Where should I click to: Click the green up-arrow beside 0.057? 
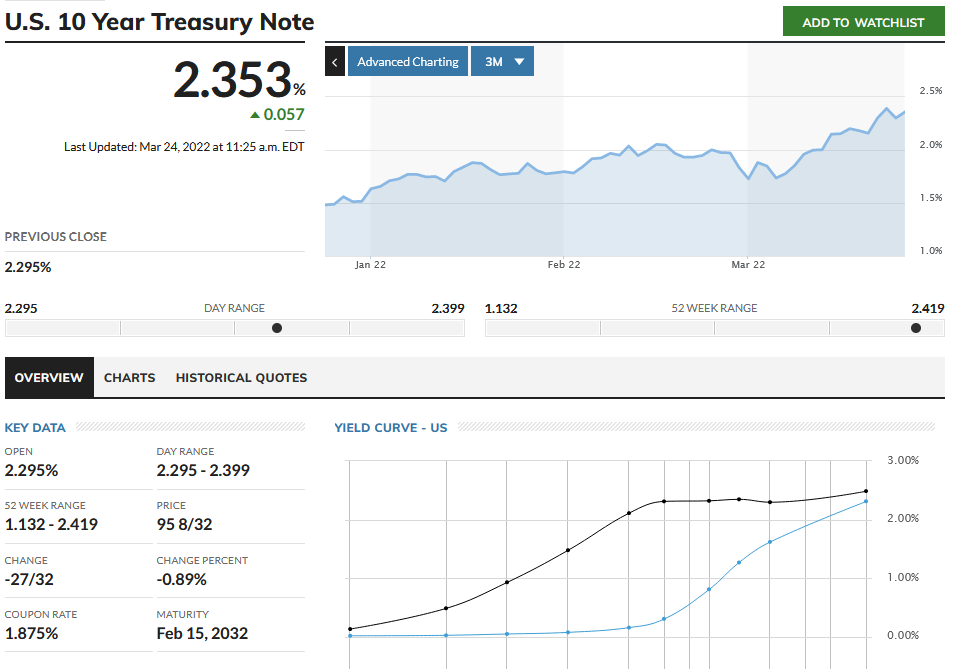pyautogui.click(x=255, y=115)
